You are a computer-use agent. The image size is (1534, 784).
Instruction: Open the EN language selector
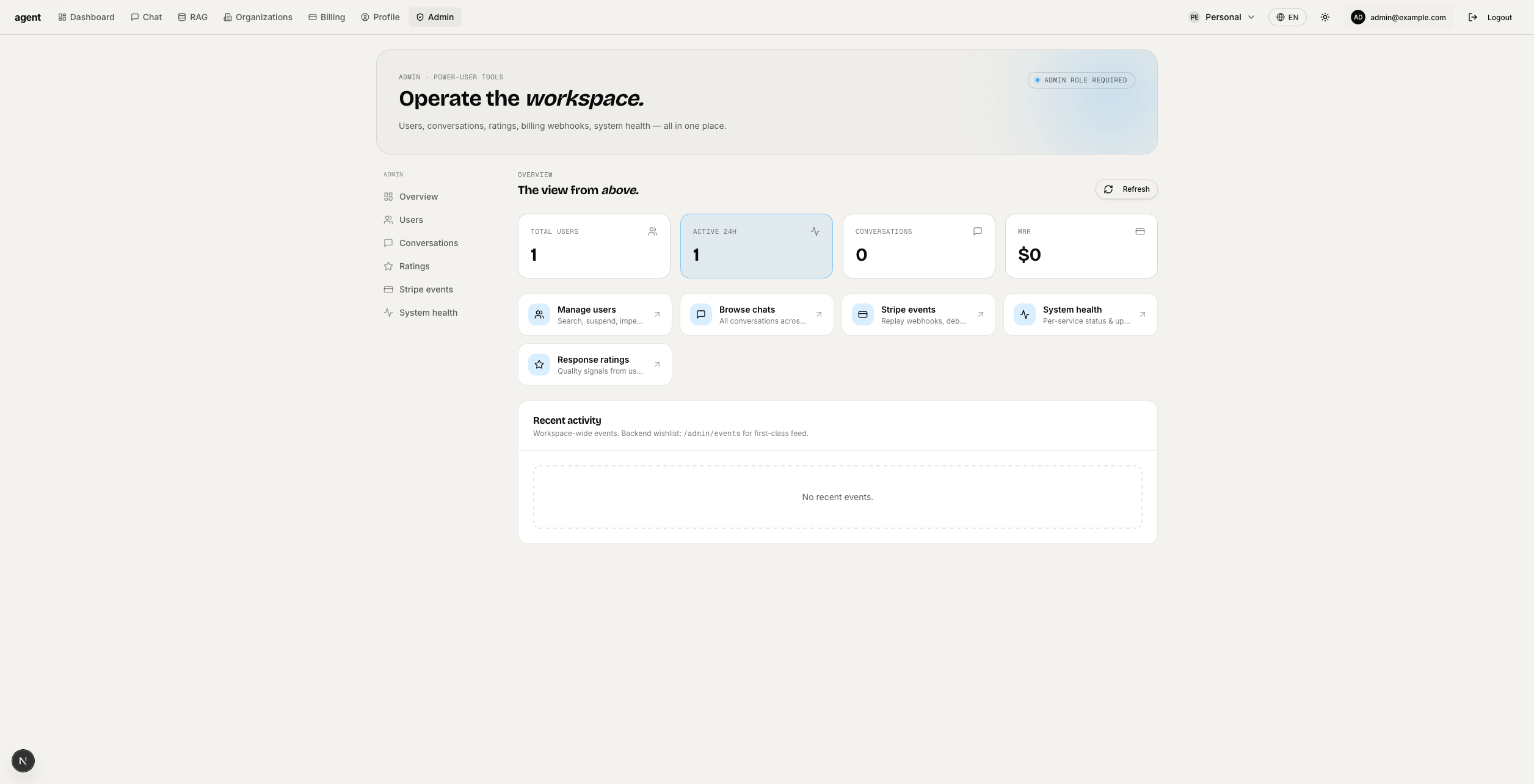1287,17
